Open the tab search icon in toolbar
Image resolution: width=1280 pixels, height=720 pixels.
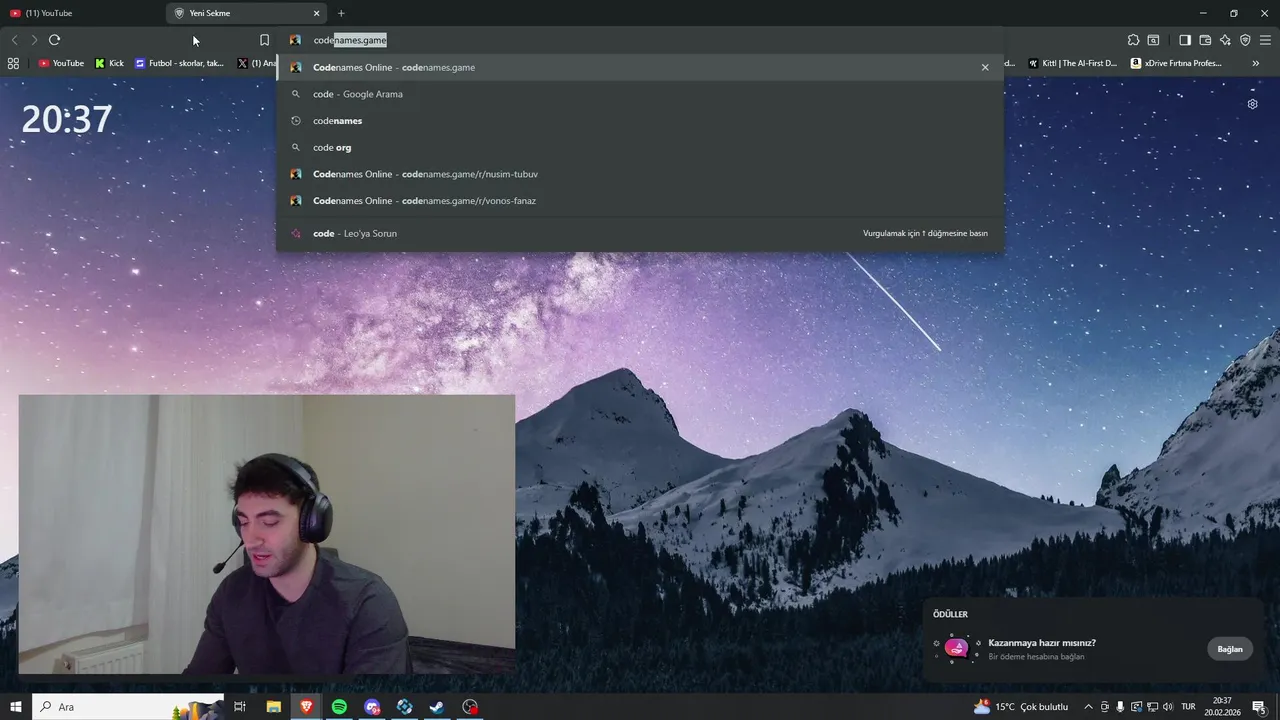(1153, 40)
